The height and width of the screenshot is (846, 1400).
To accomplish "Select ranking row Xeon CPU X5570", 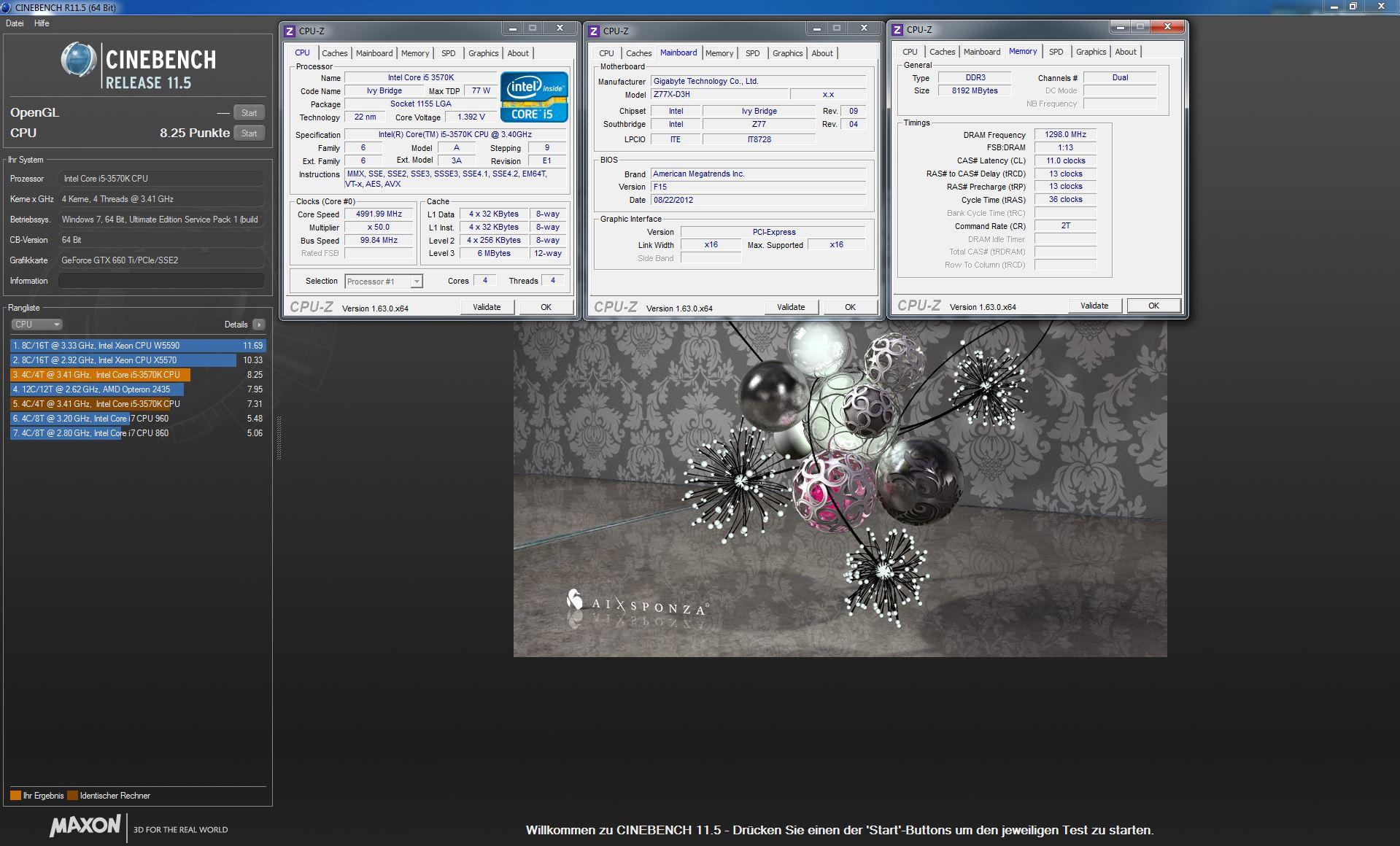I will (138, 360).
